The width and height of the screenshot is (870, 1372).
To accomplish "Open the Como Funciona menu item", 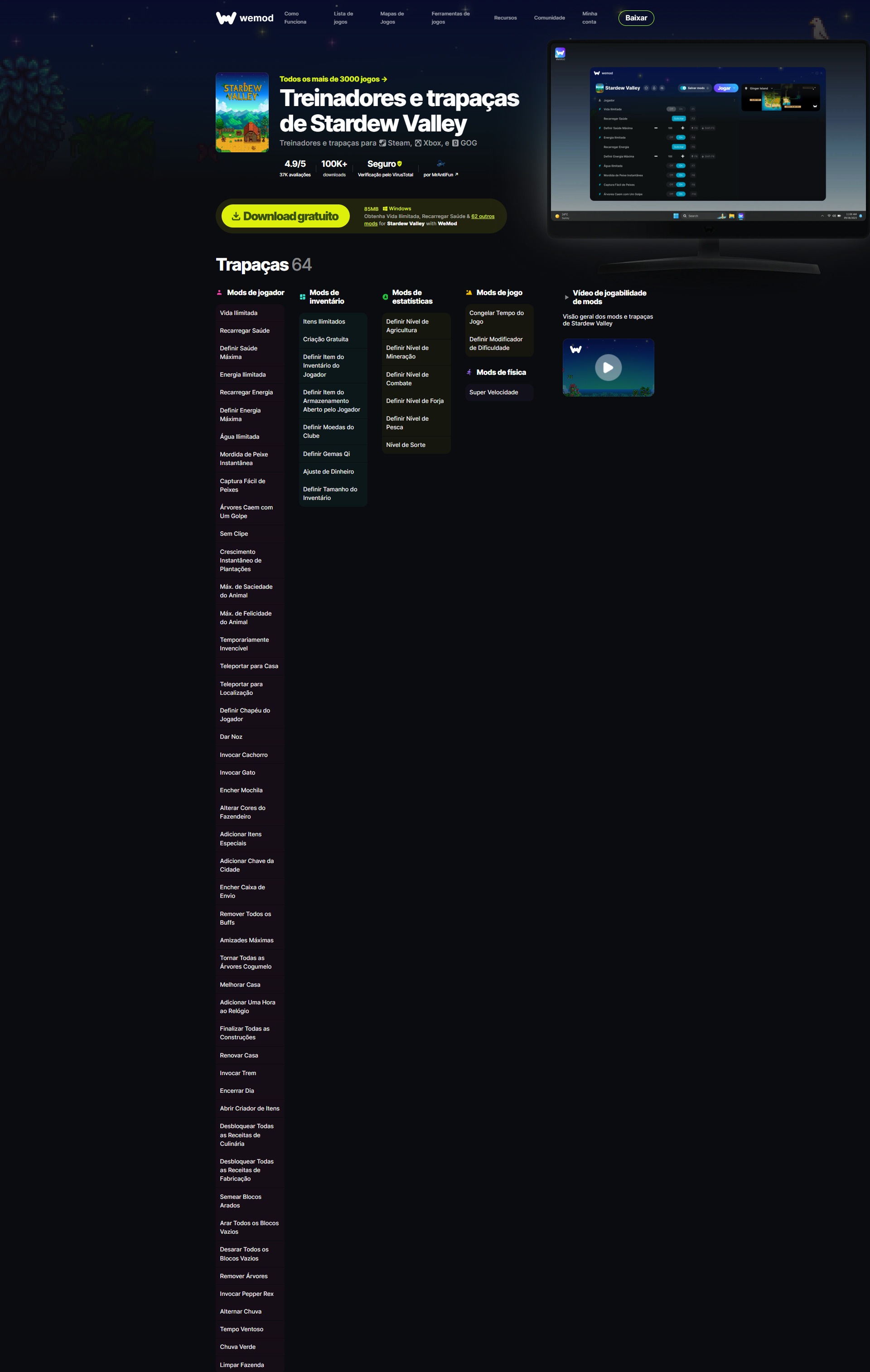I will click(x=295, y=18).
